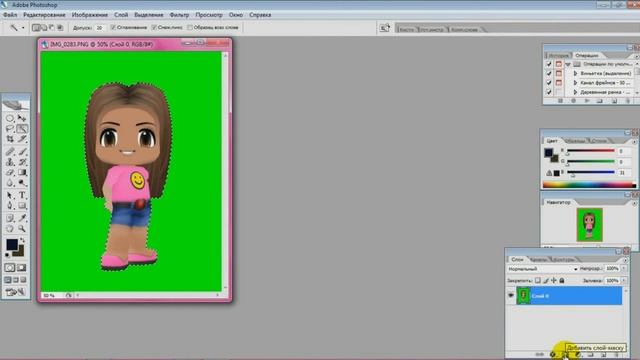This screenshot has height=360, width=640.
Task: Expand the Виньетка action
Action: [x=575, y=73]
